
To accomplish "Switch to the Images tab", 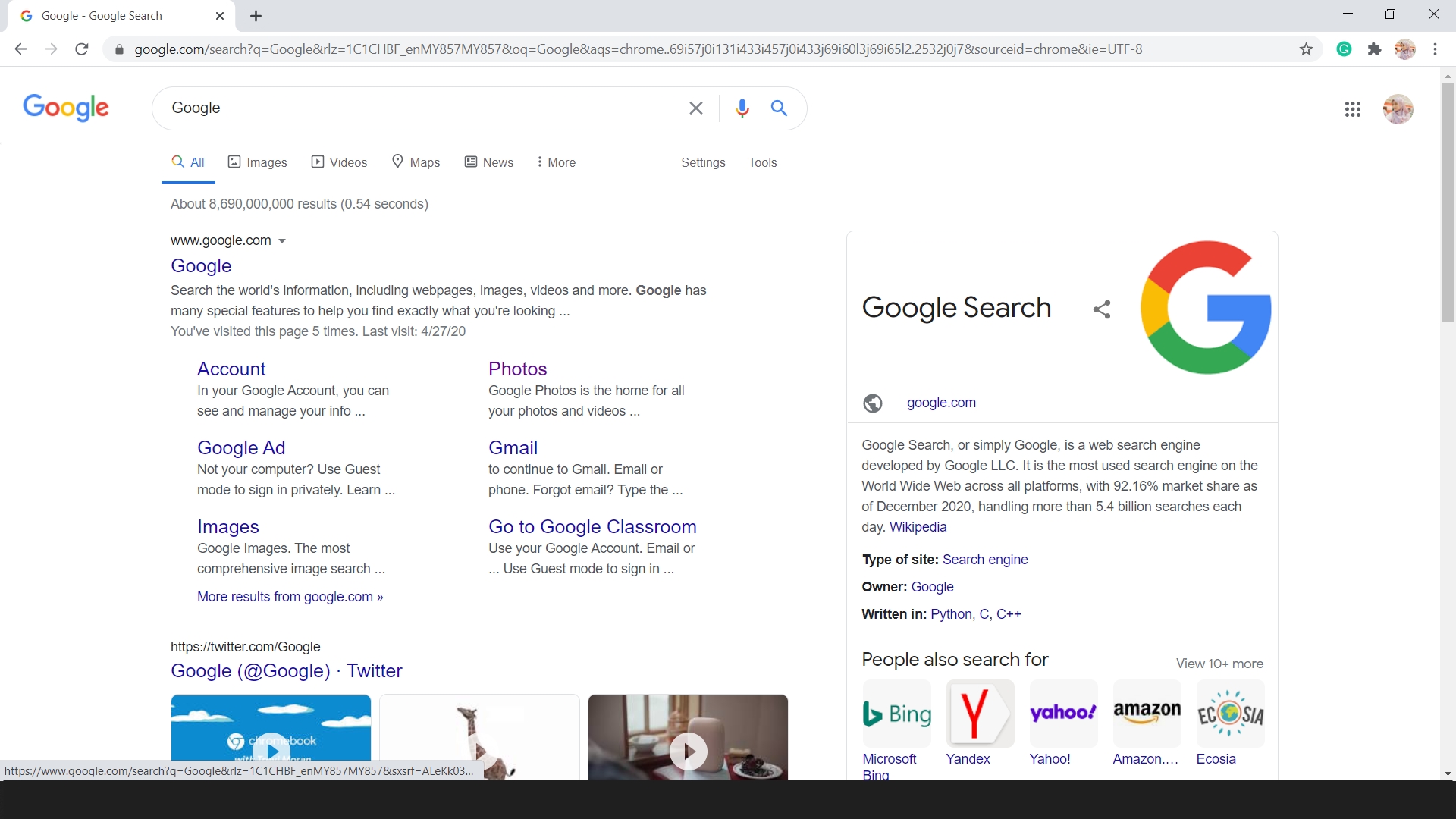I will click(258, 162).
